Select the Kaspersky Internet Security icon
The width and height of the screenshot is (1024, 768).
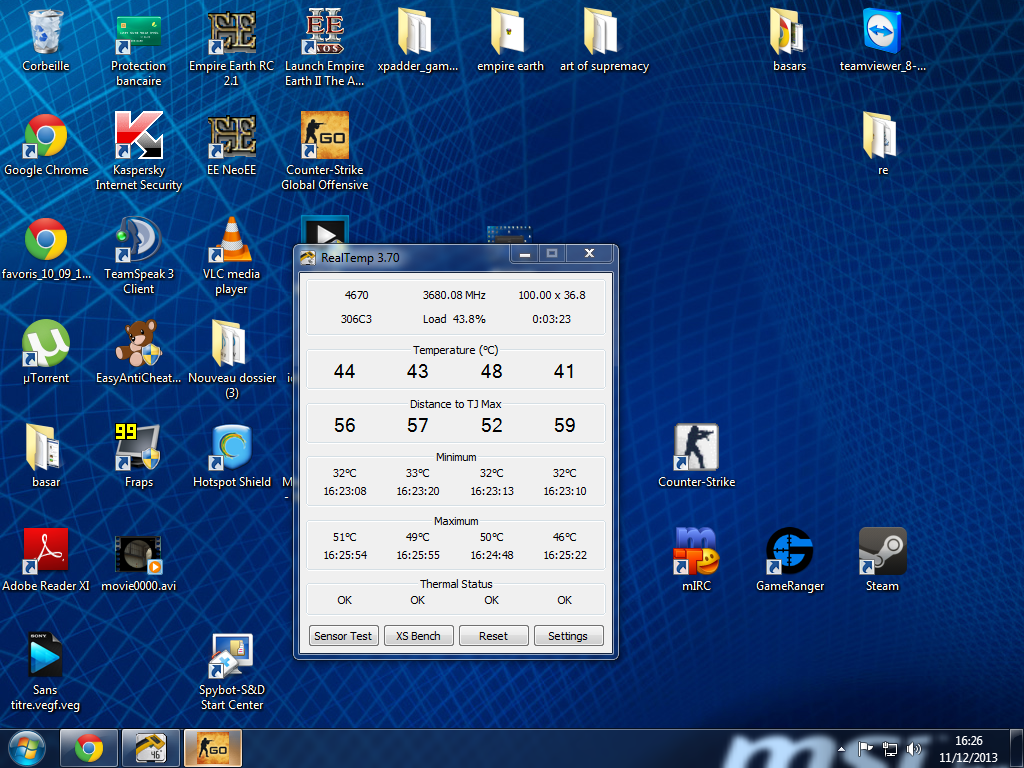pyautogui.click(x=139, y=137)
